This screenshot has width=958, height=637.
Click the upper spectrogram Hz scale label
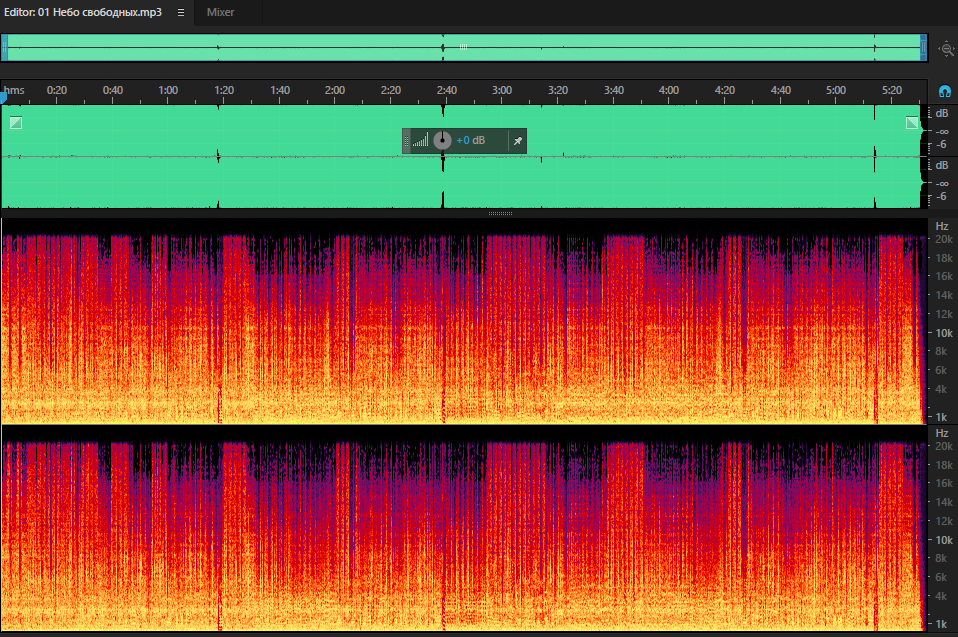pos(942,226)
